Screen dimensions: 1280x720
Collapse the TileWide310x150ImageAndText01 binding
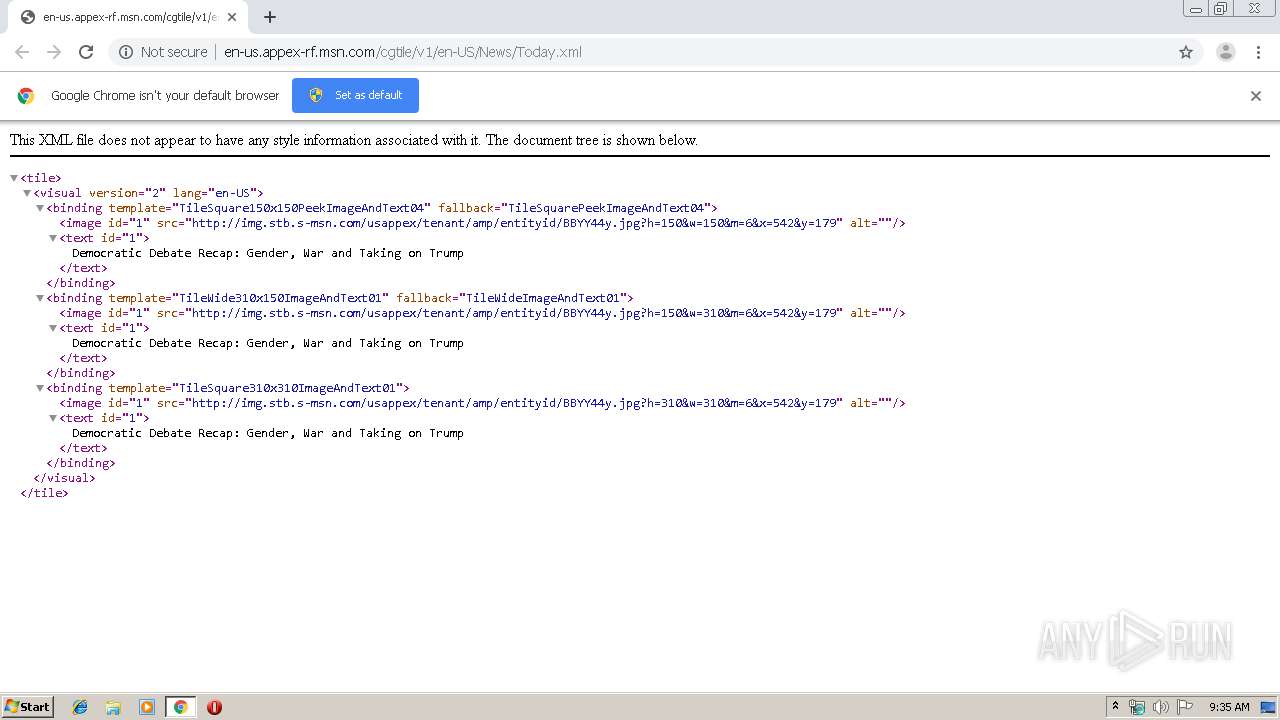point(40,298)
